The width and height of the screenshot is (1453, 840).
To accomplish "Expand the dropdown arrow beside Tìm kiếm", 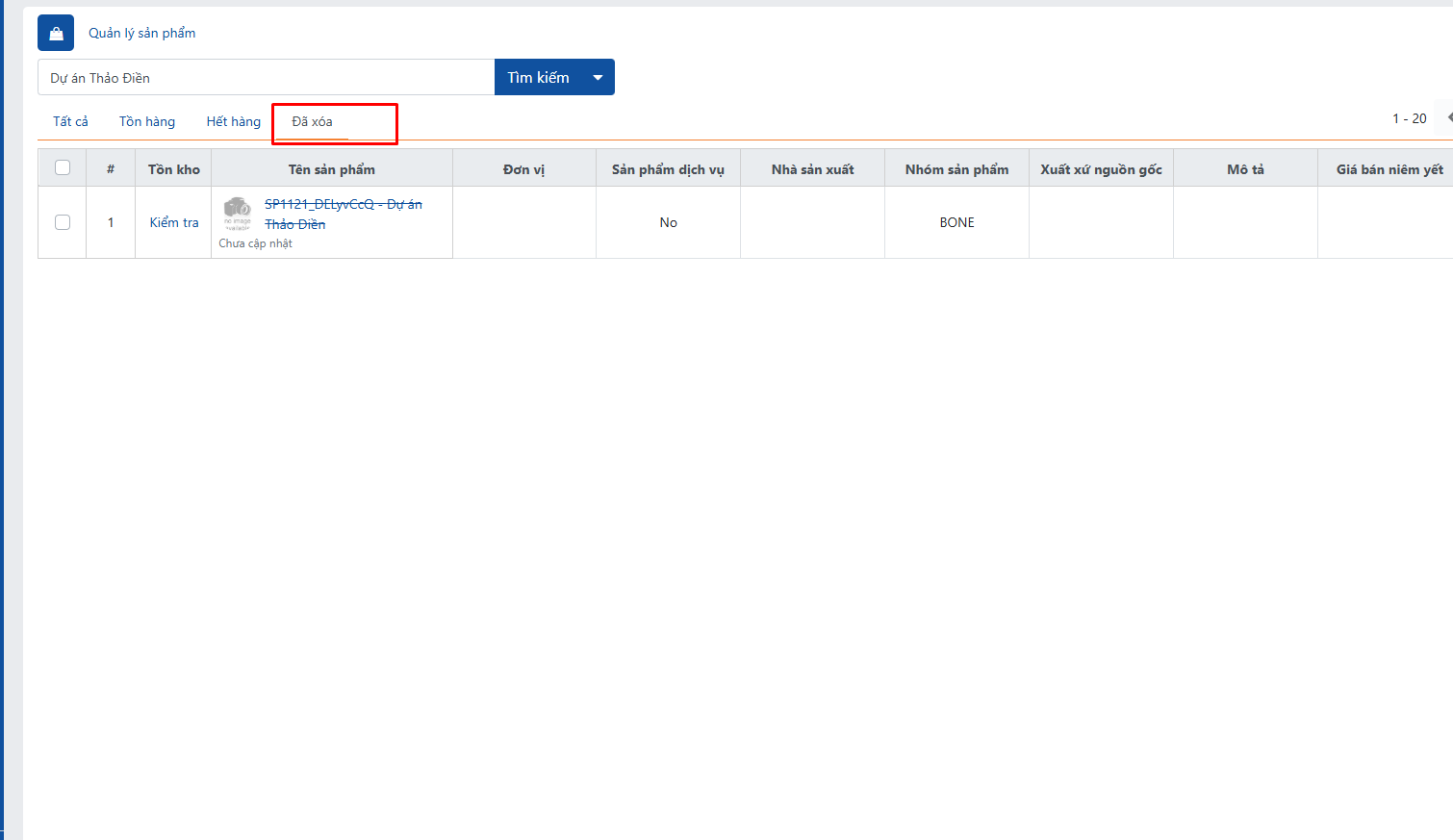I will click(x=598, y=78).
